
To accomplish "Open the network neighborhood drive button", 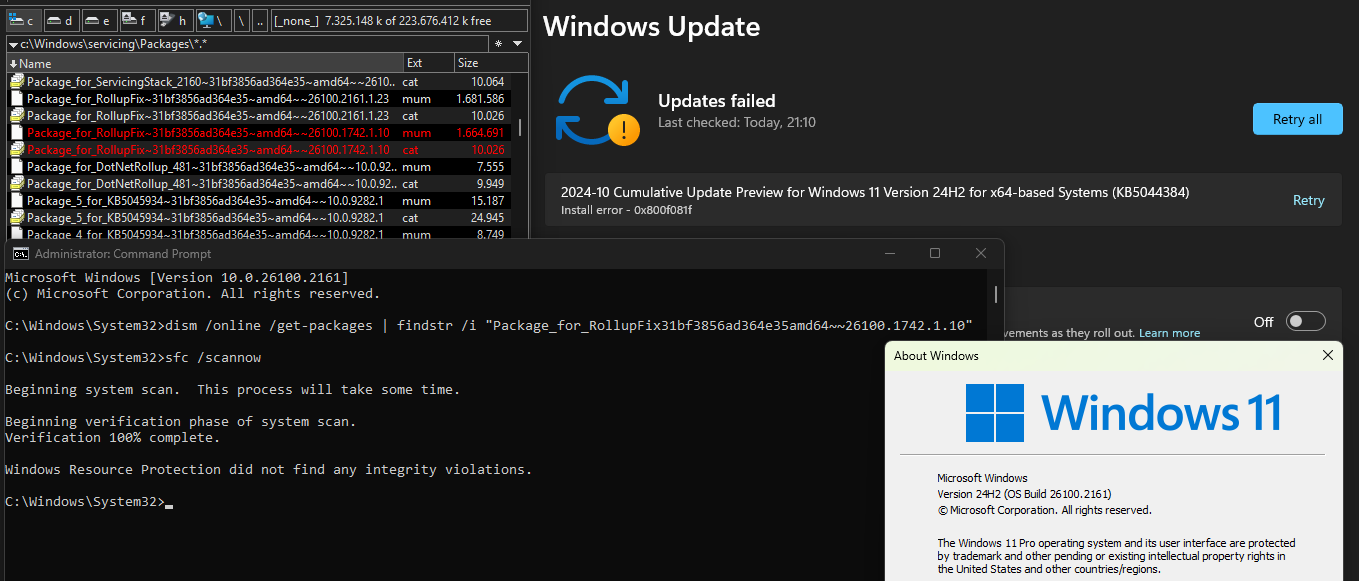I will [x=212, y=20].
